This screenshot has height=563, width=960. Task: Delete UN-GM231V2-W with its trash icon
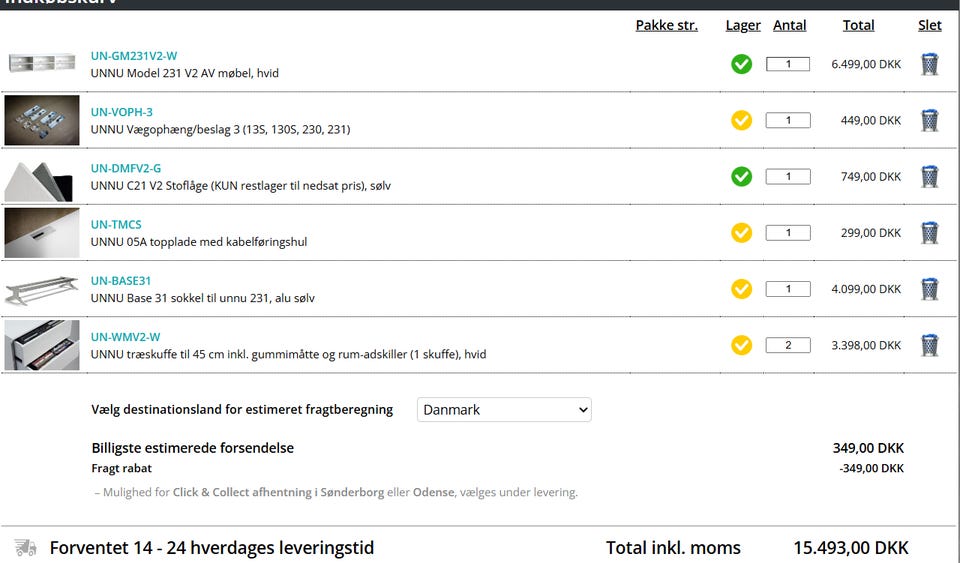pos(929,65)
